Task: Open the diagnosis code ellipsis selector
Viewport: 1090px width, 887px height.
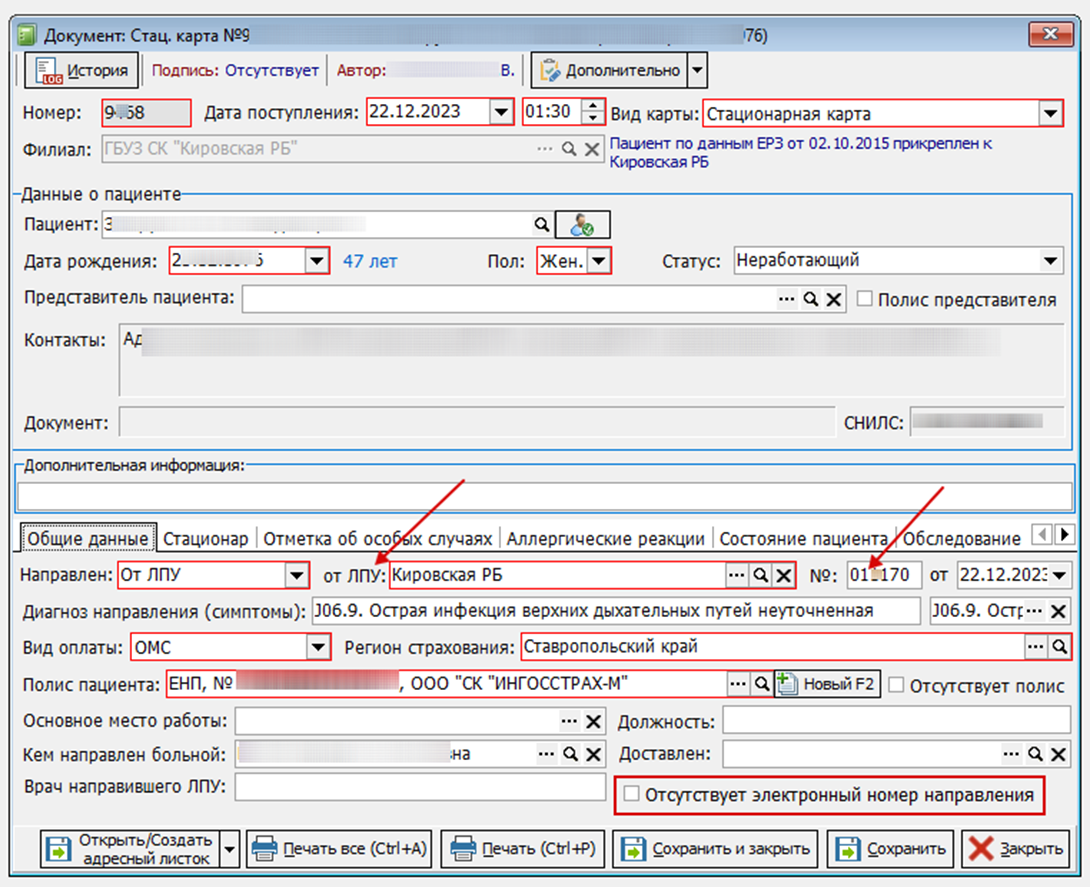Action: pyautogui.click(x=1034, y=611)
